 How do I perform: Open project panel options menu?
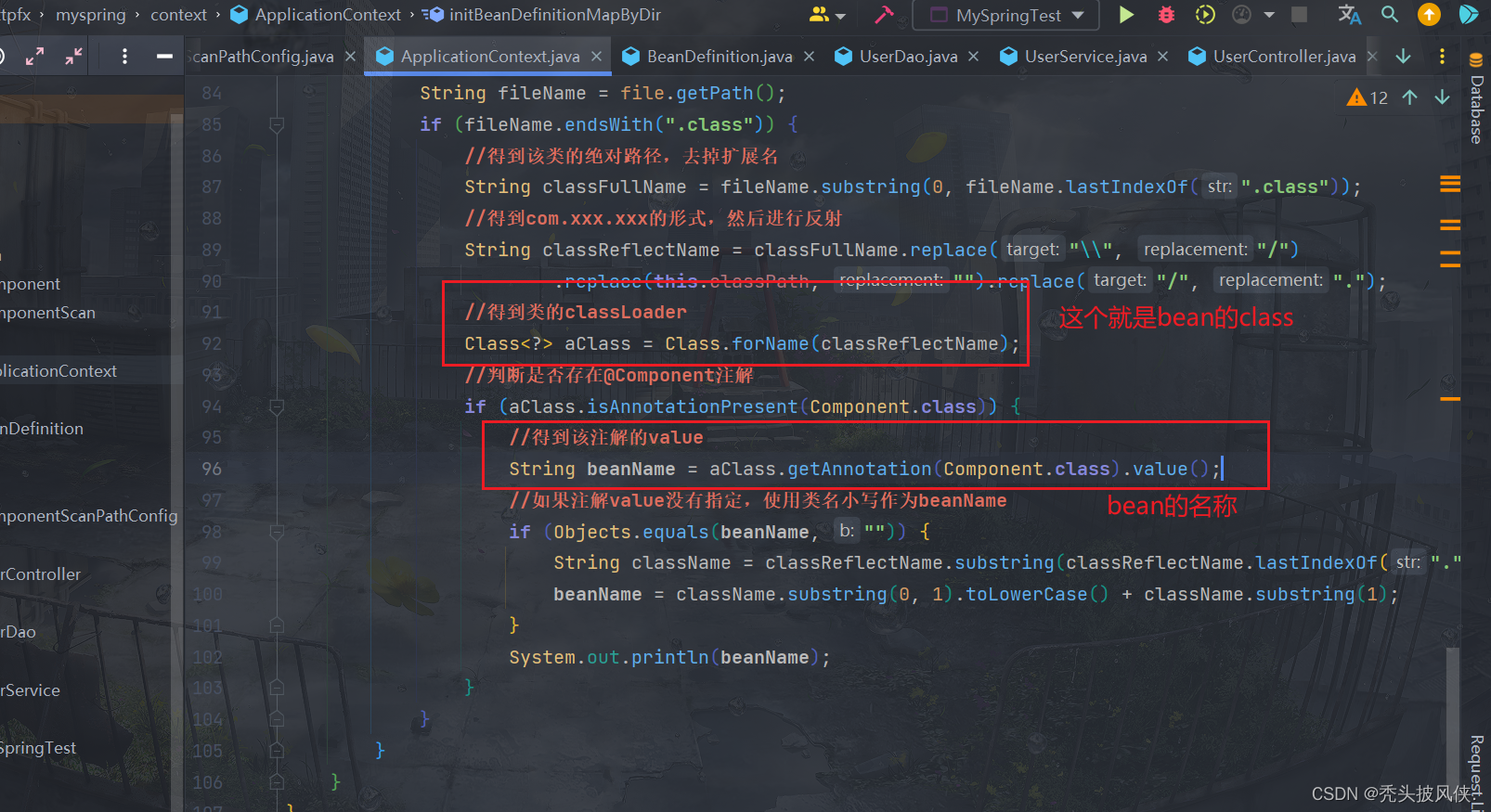[124, 57]
